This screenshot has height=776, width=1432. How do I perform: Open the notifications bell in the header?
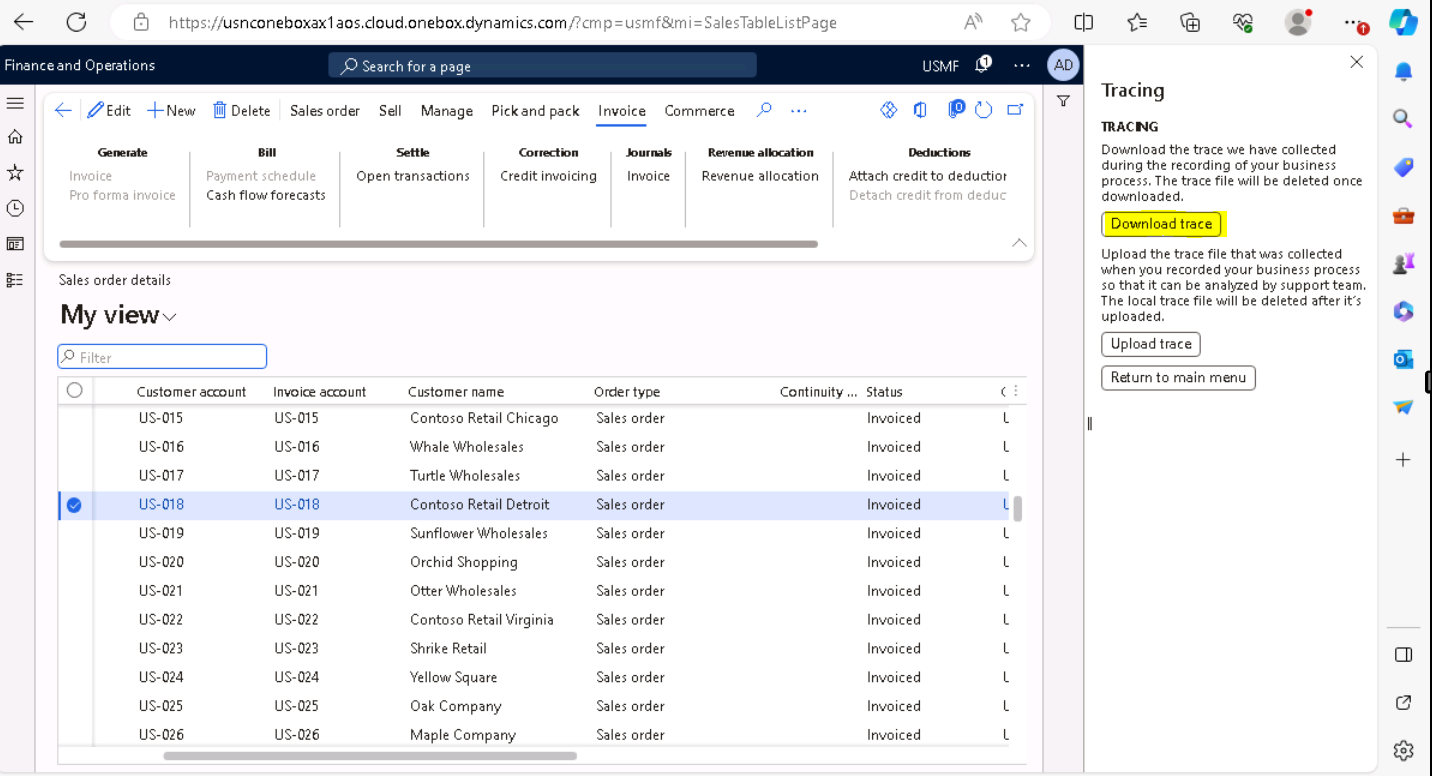click(983, 64)
